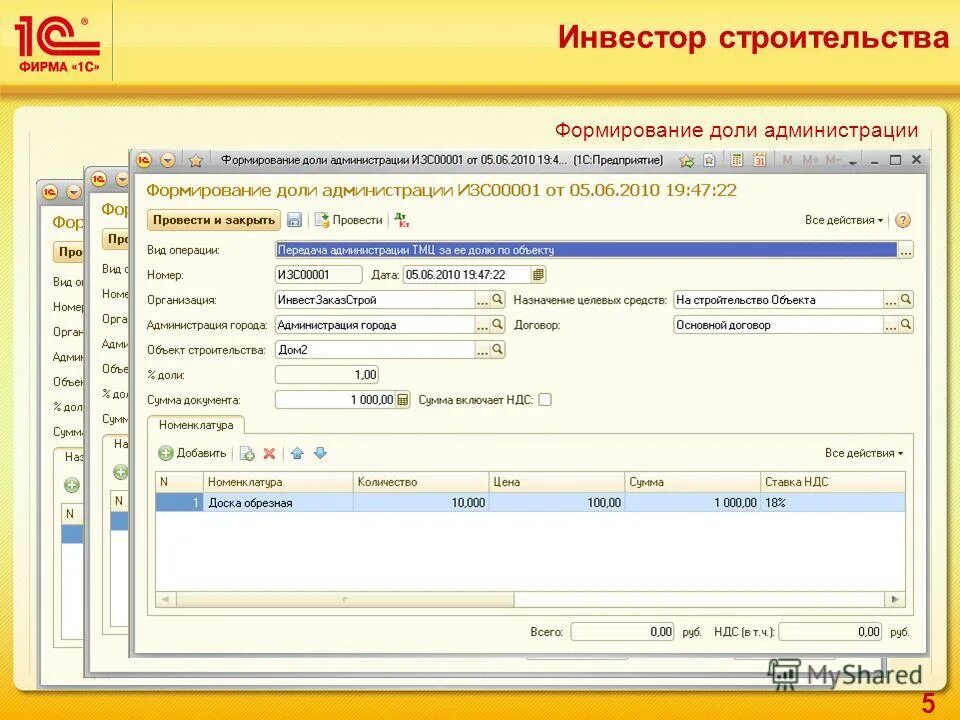The width and height of the screenshot is (960, 720).
Task: Click the get link icon with green arrow
Action: 687,160
